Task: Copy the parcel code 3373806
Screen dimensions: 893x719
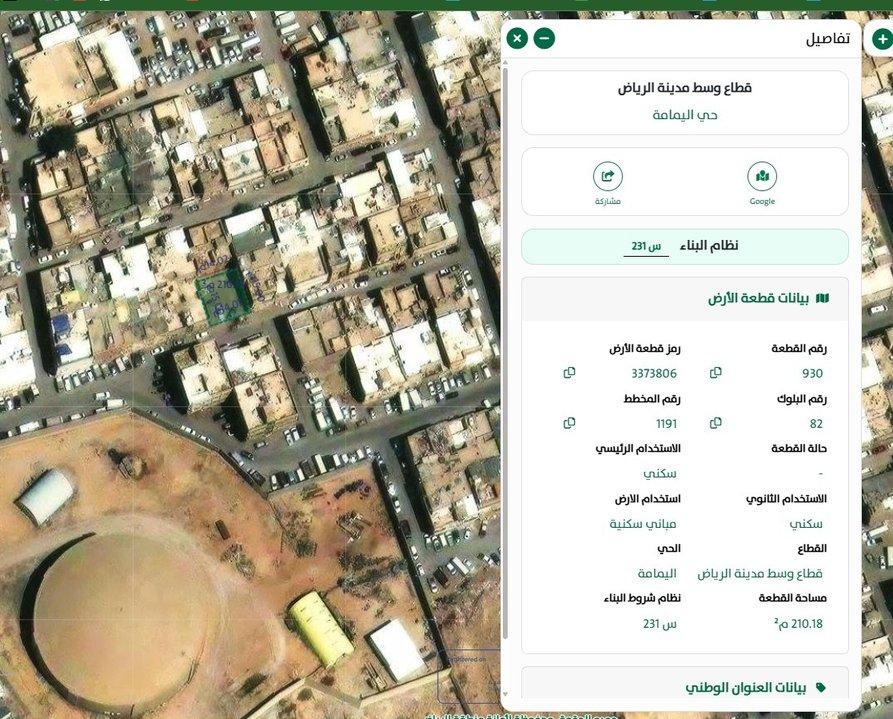Action: [569, 373]
